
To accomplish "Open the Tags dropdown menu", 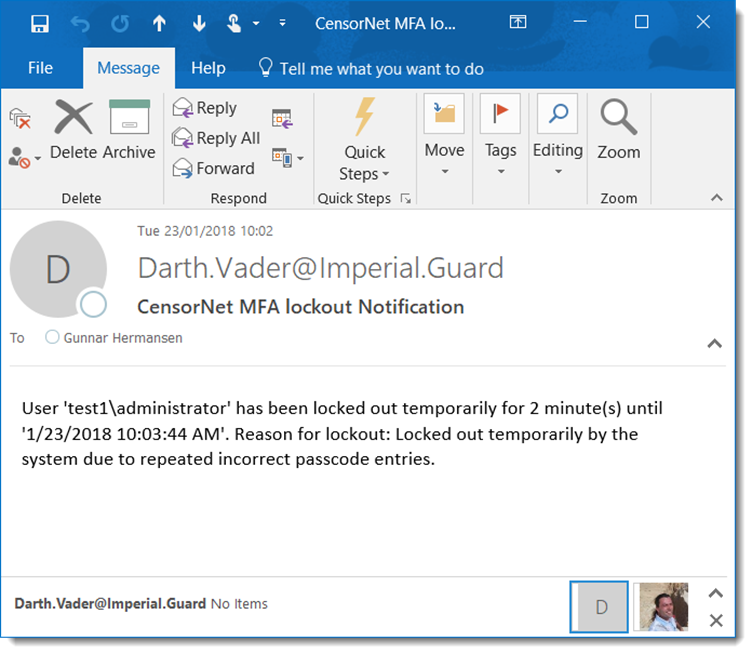I will click(500, 139).
